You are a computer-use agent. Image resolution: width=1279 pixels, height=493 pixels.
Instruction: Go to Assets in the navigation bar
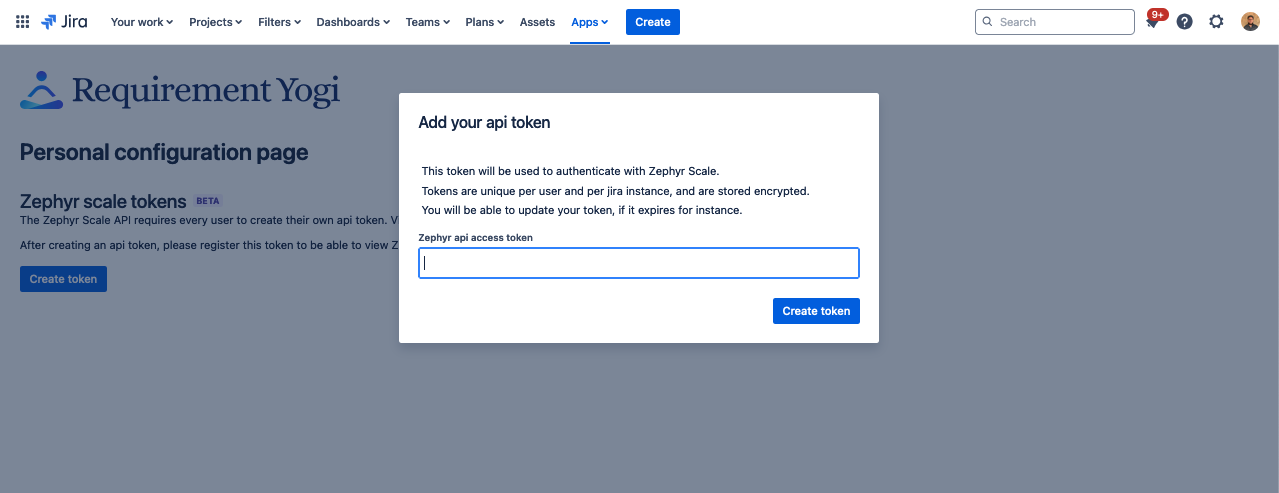click(537, 22)
